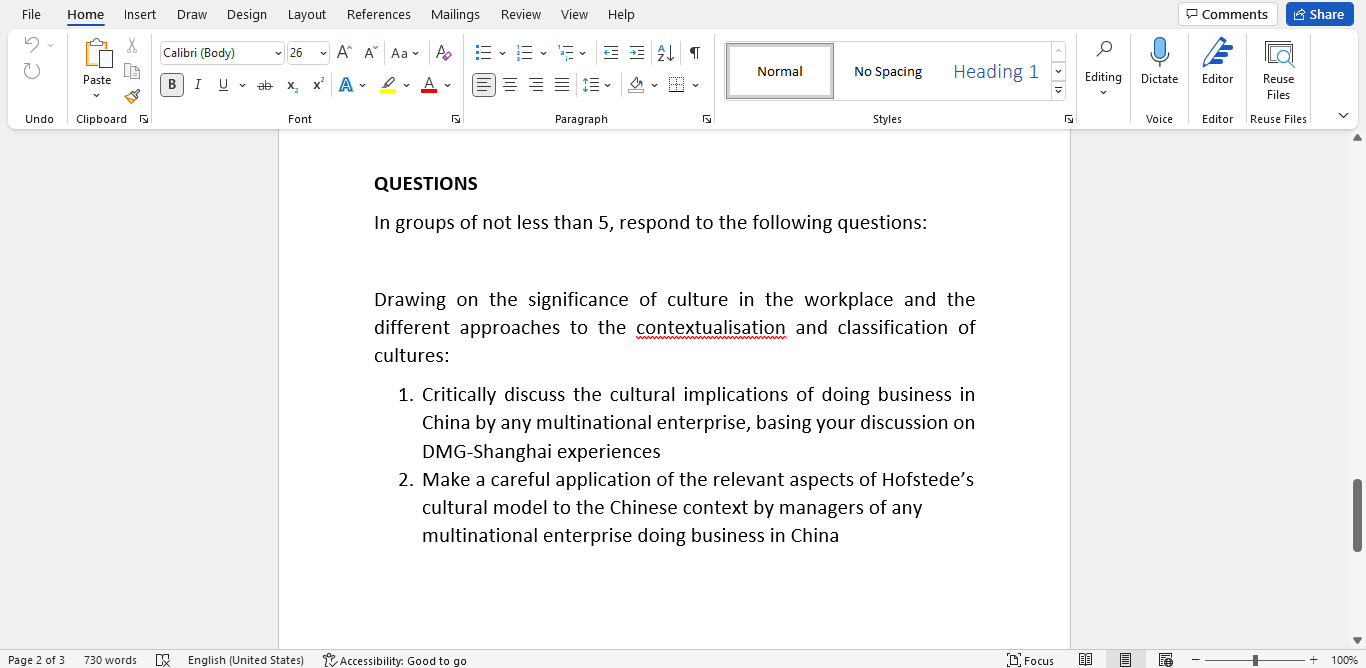Open the font name dropdown
Image resolution: width=1366 pixels, height=668 pixels.
[x=278, y=53]
